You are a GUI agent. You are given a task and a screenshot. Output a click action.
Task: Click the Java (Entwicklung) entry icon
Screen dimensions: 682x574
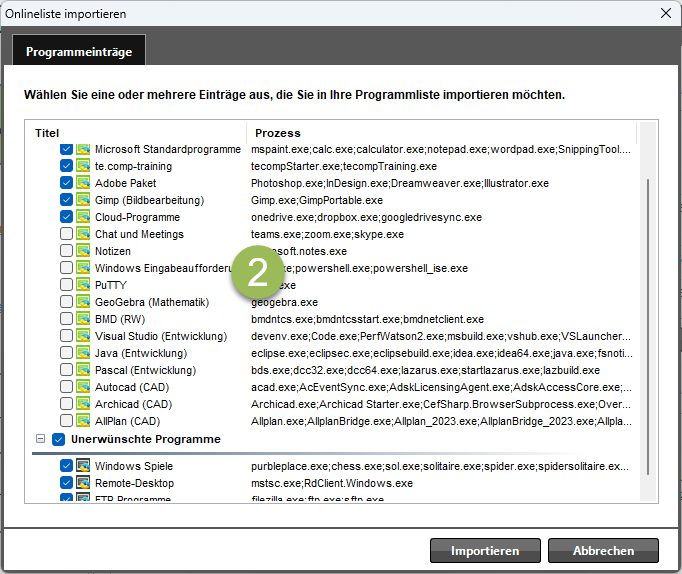pos(83,353)
